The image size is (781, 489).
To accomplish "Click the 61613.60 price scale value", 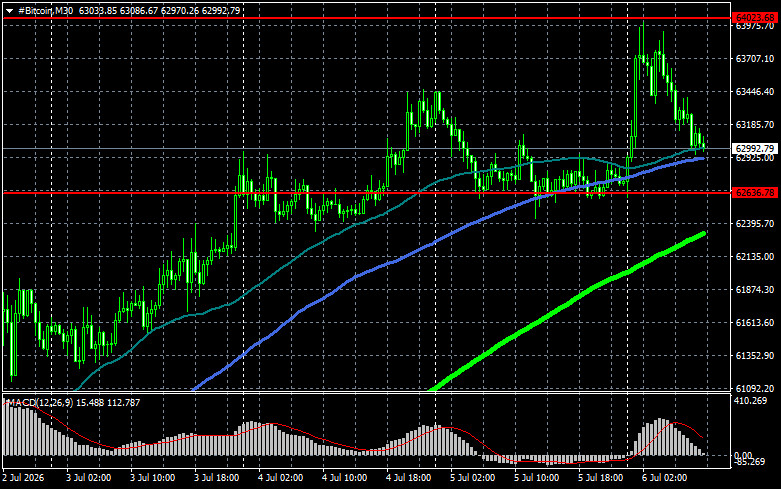I will pyautogui.click(x=755, y=323).
